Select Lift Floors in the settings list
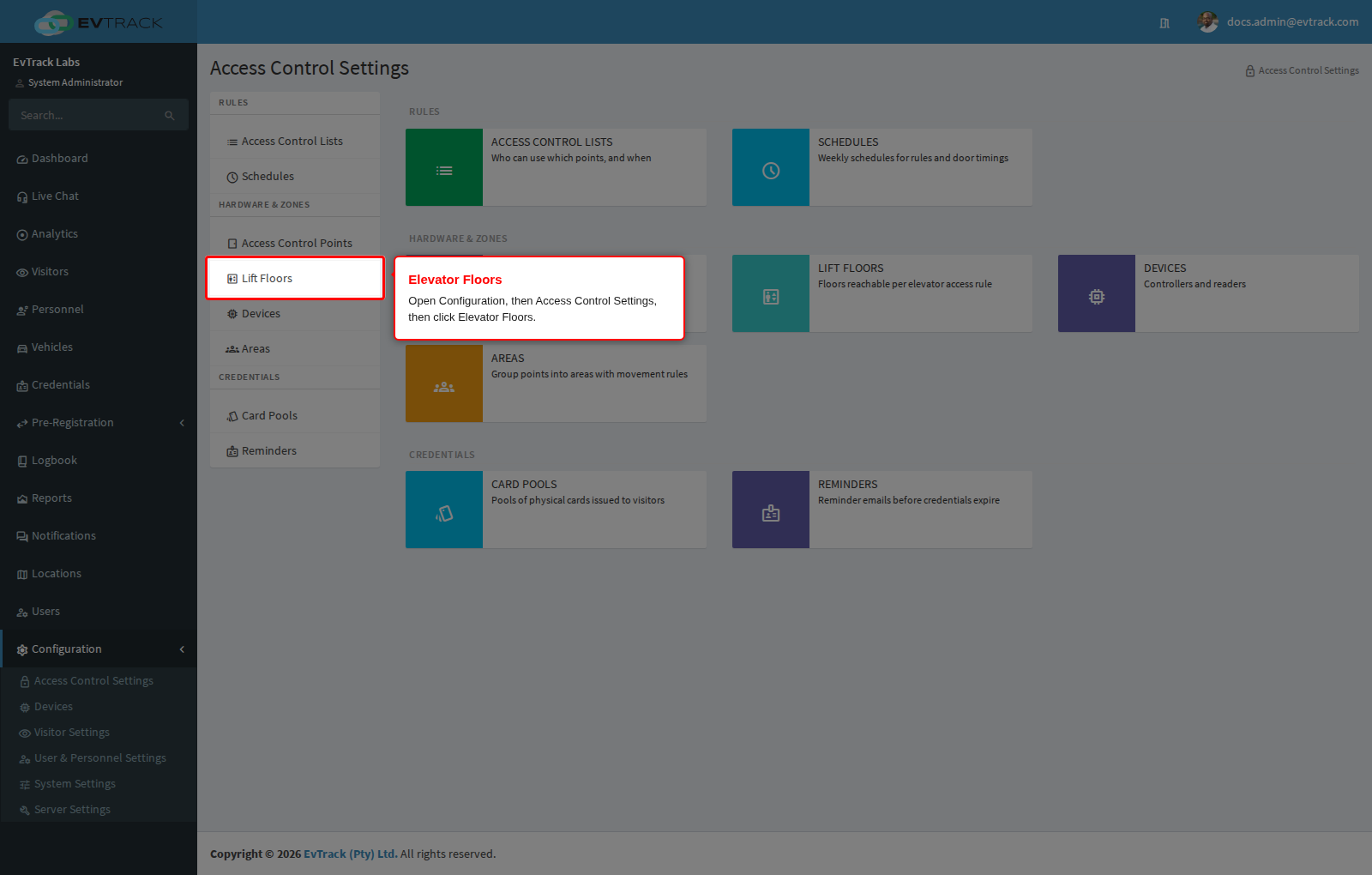This screenshot has width=1372, height=875. click(295, 278)
